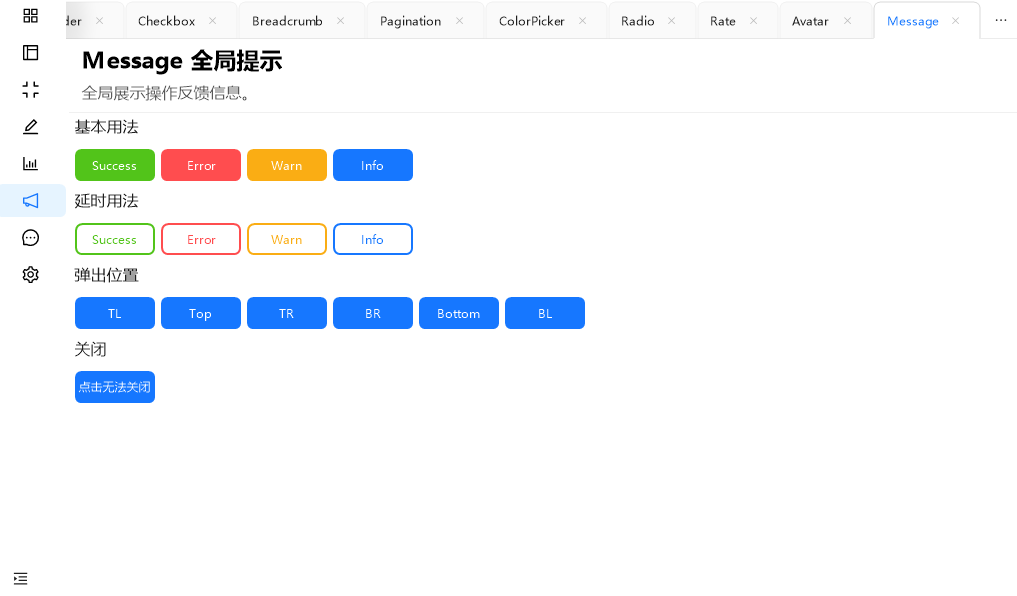
Task: Close the Radio tab
Action: click(671, 21)
